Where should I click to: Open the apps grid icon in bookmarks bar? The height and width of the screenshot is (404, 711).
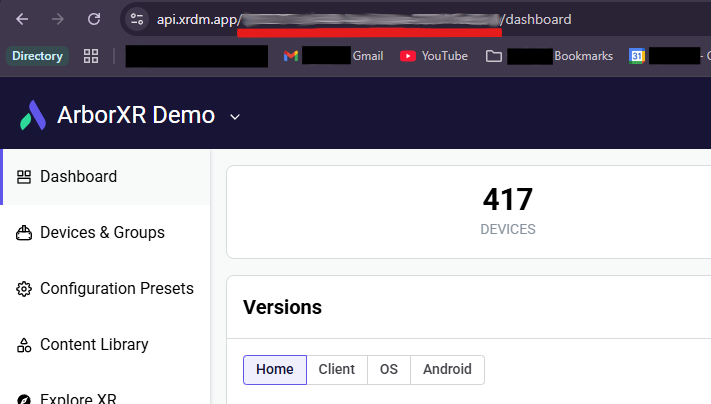[91, 56]
